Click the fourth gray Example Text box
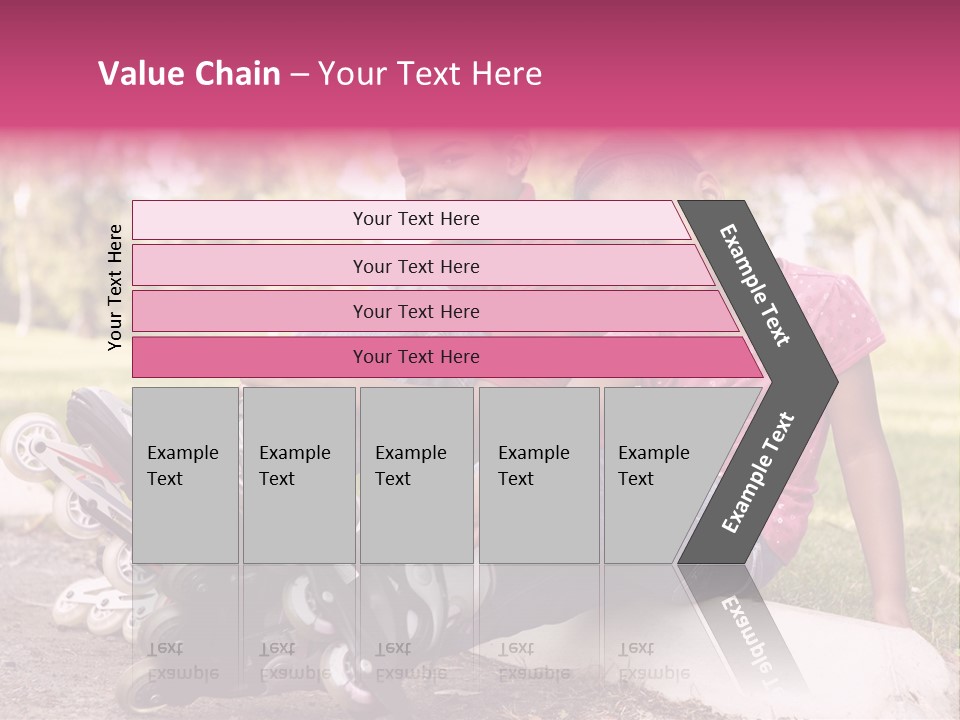This screenshot has width=960, height=720. click(x=538, y=475)
